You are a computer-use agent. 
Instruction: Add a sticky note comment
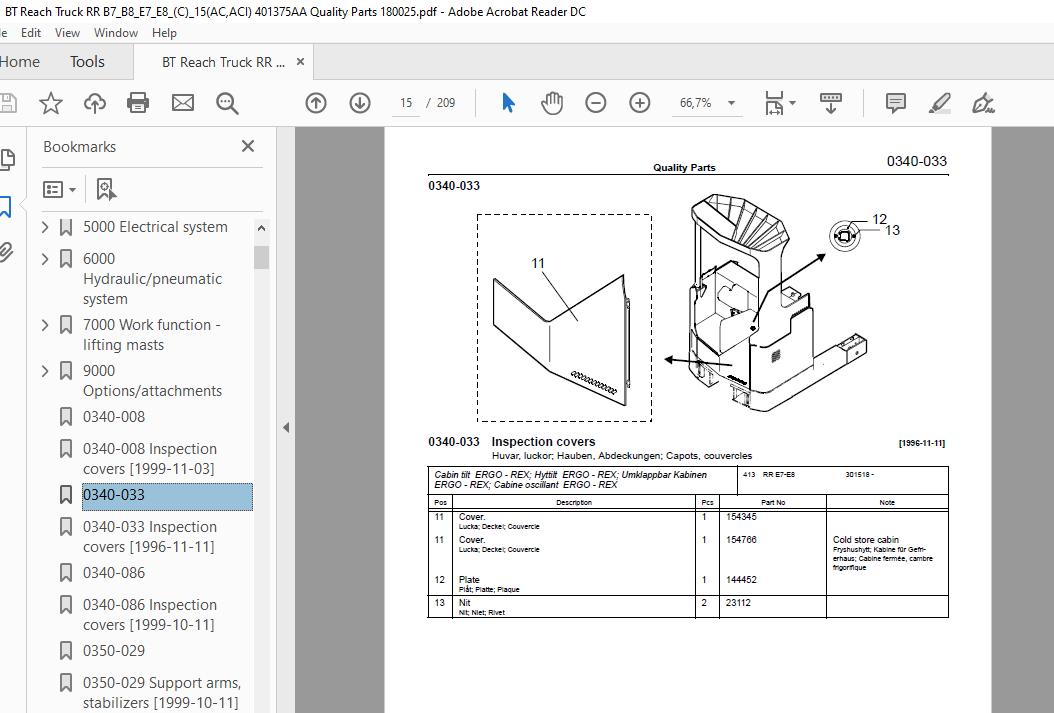[895, 102]
